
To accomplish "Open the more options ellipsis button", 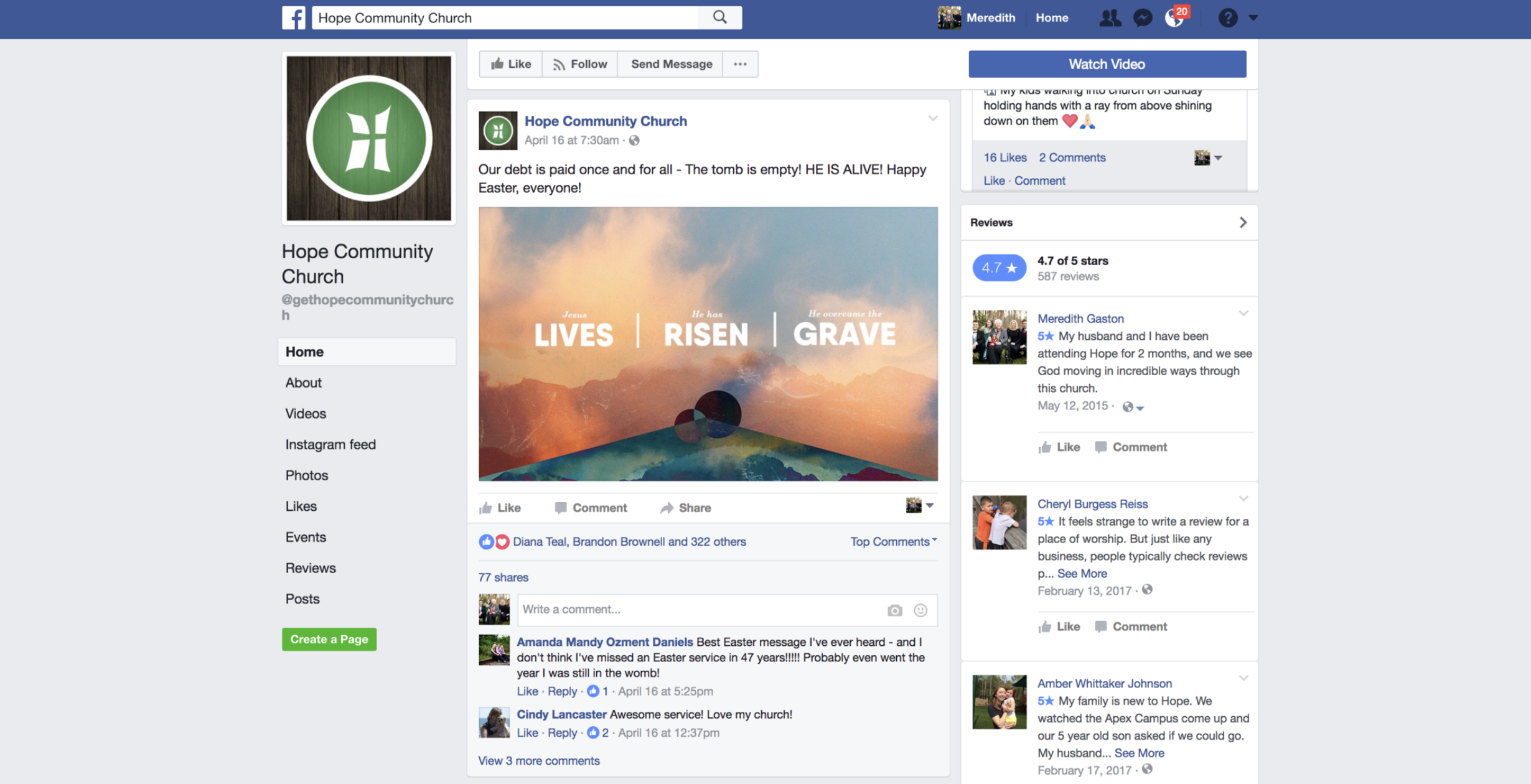I will coord(740,64).
